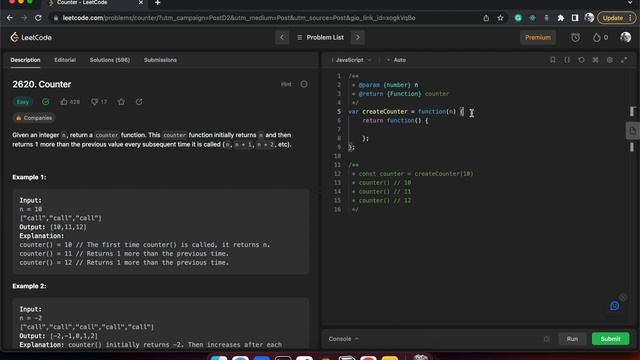Open the Submissions tab

tap(160, 60)
